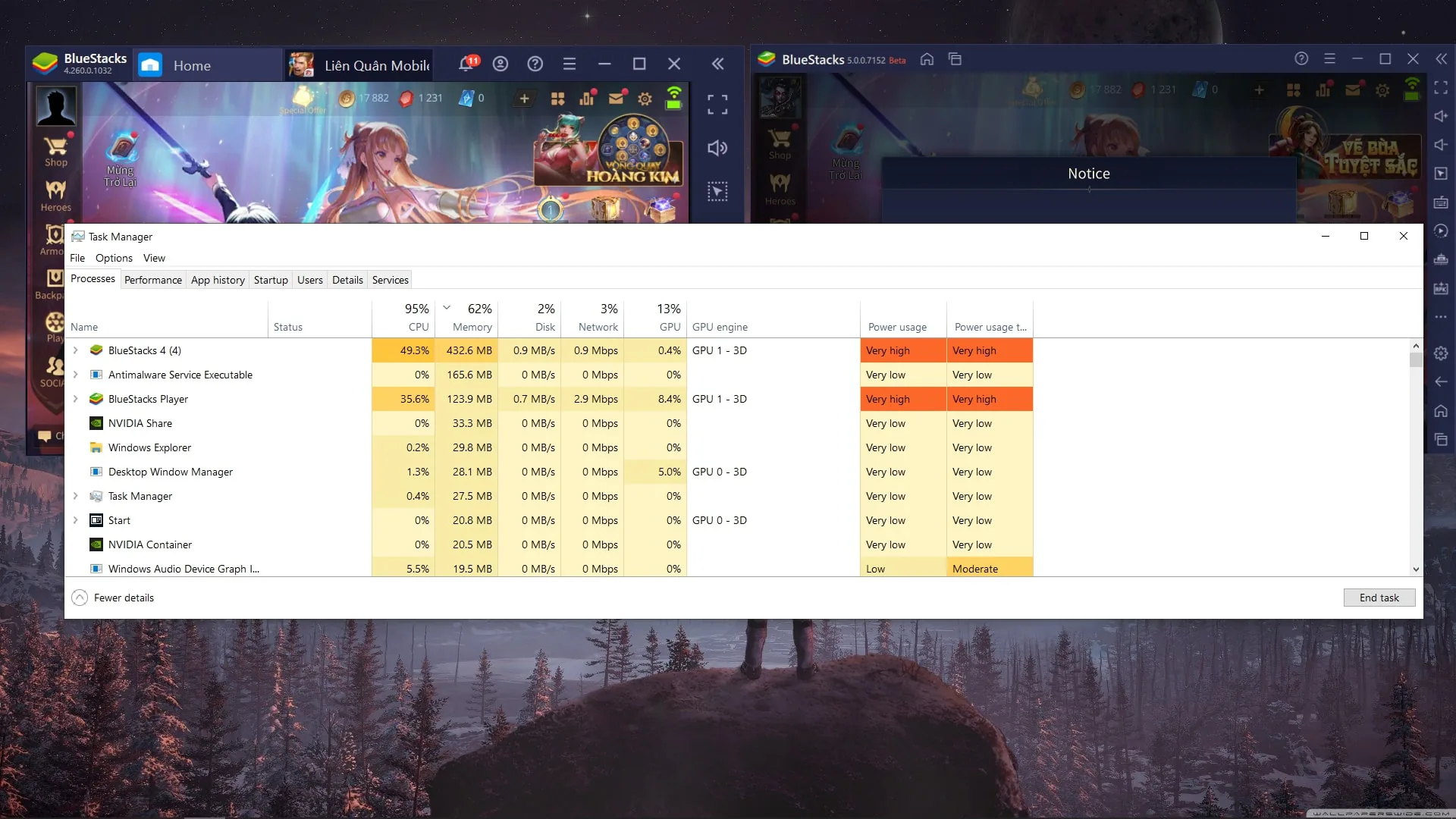Open grid menu icon in BlueStacks 4 game

point(558,99)
